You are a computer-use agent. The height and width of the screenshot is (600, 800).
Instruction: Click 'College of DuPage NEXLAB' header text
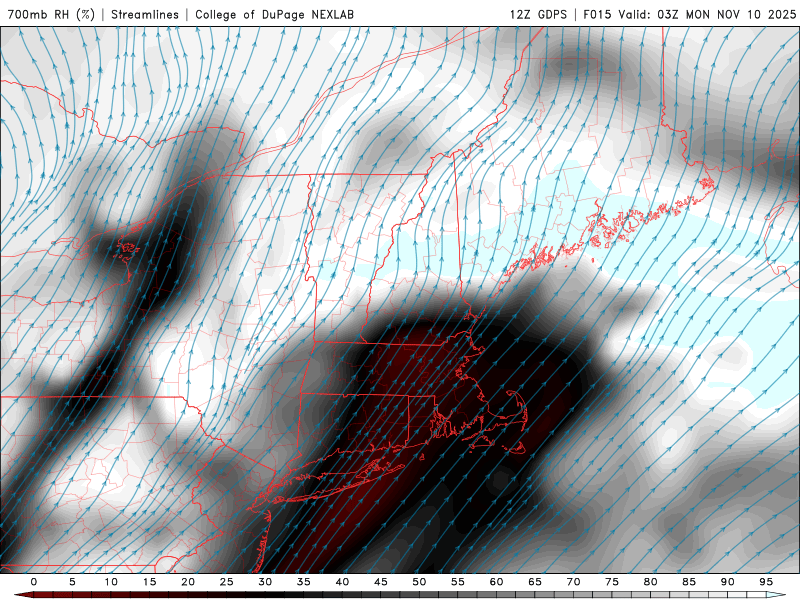274,14
